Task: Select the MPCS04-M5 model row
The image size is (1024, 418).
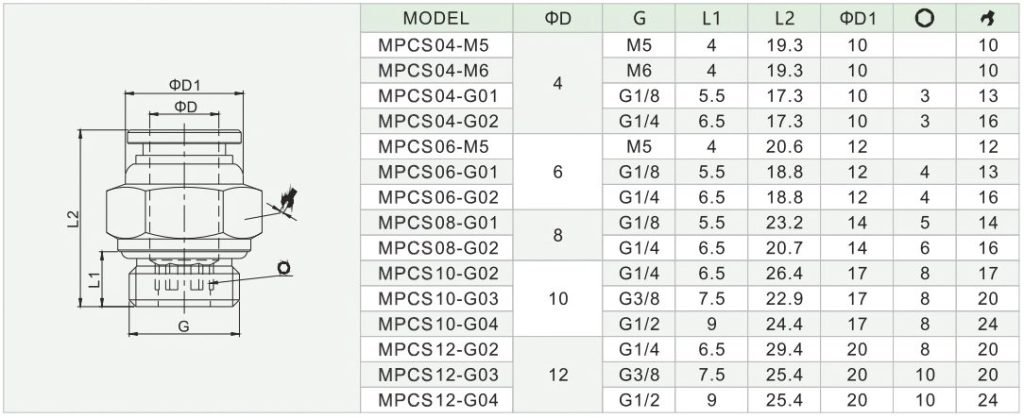Action: (691, 45)
